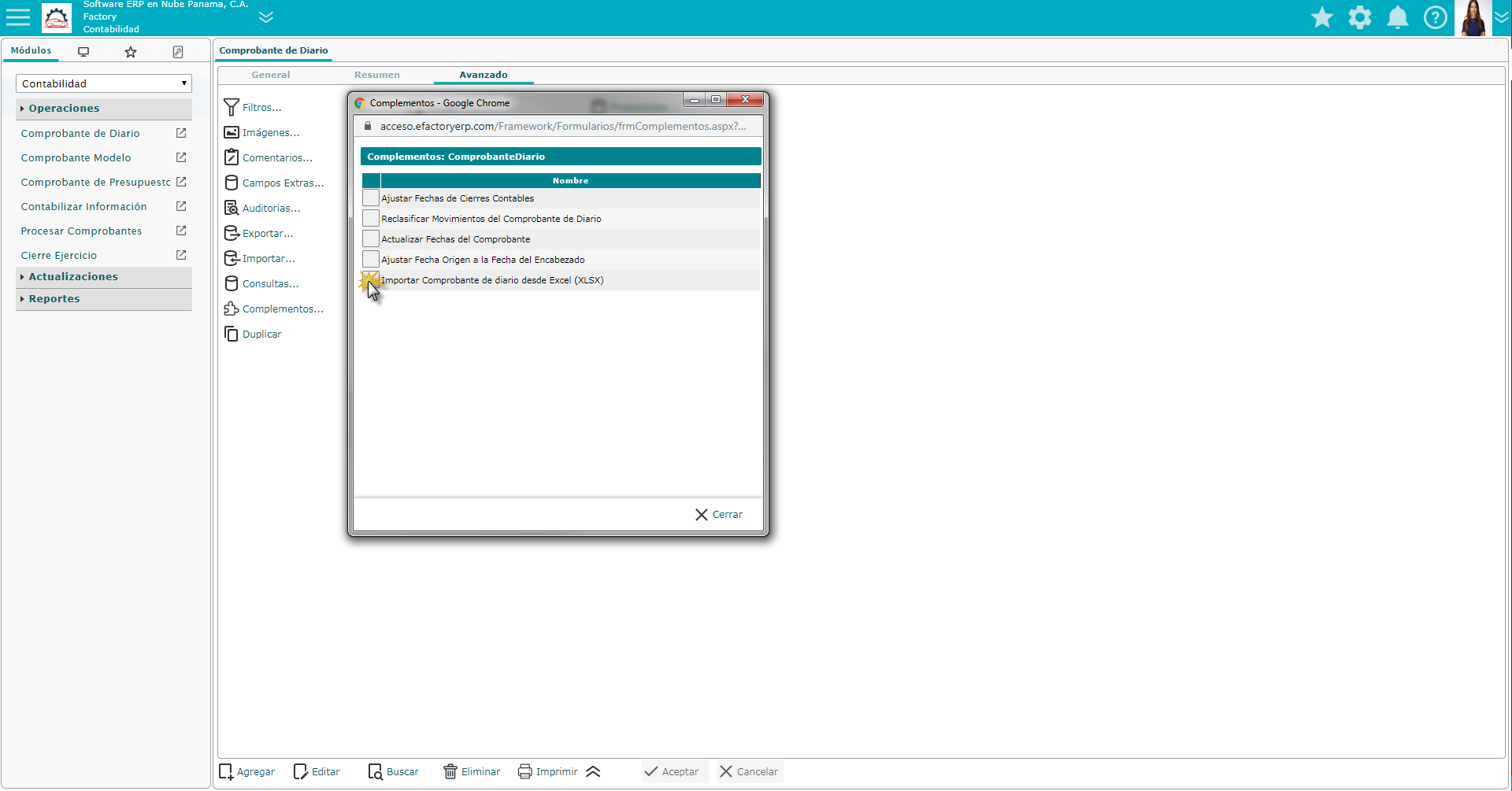Open Contabilizar Información in new window icon
The width and height of the screenshot is (1512, 791).
(181, 206)
